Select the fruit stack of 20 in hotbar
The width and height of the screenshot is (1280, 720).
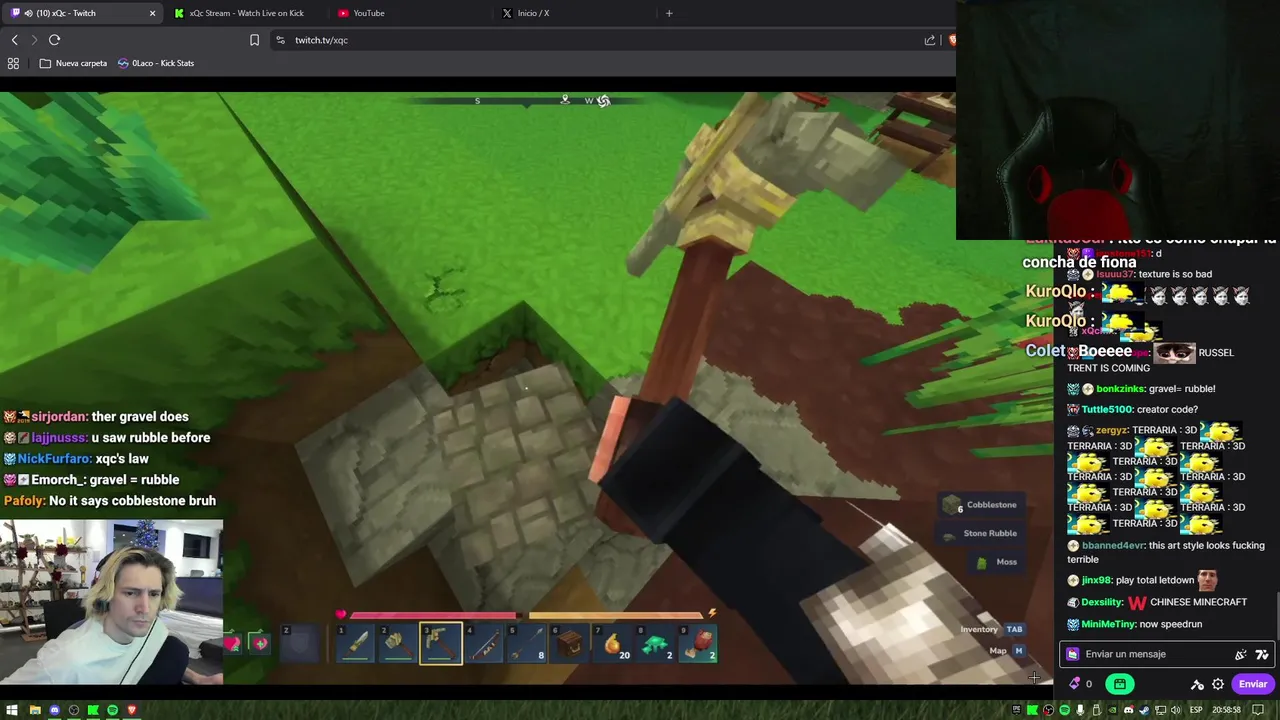click(x=613, y=643)
